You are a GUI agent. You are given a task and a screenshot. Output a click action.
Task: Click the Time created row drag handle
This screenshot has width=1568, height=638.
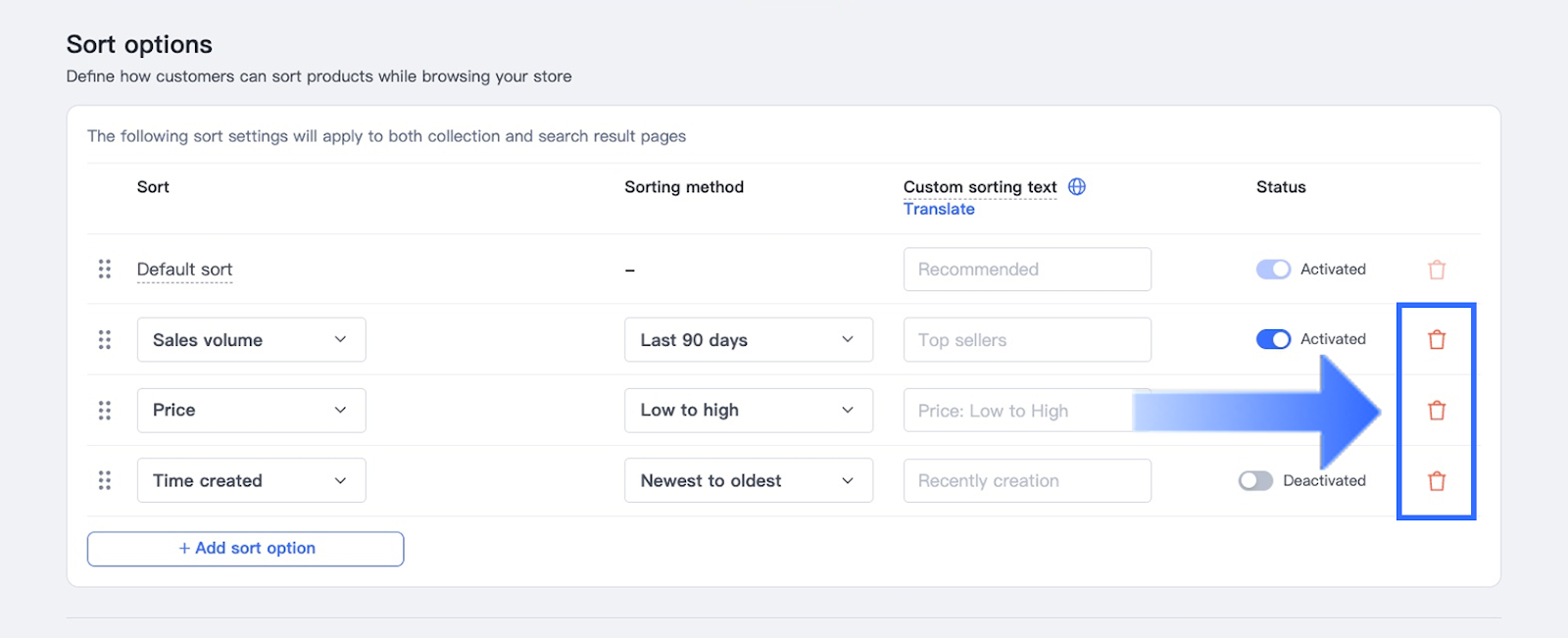[105, 480]
